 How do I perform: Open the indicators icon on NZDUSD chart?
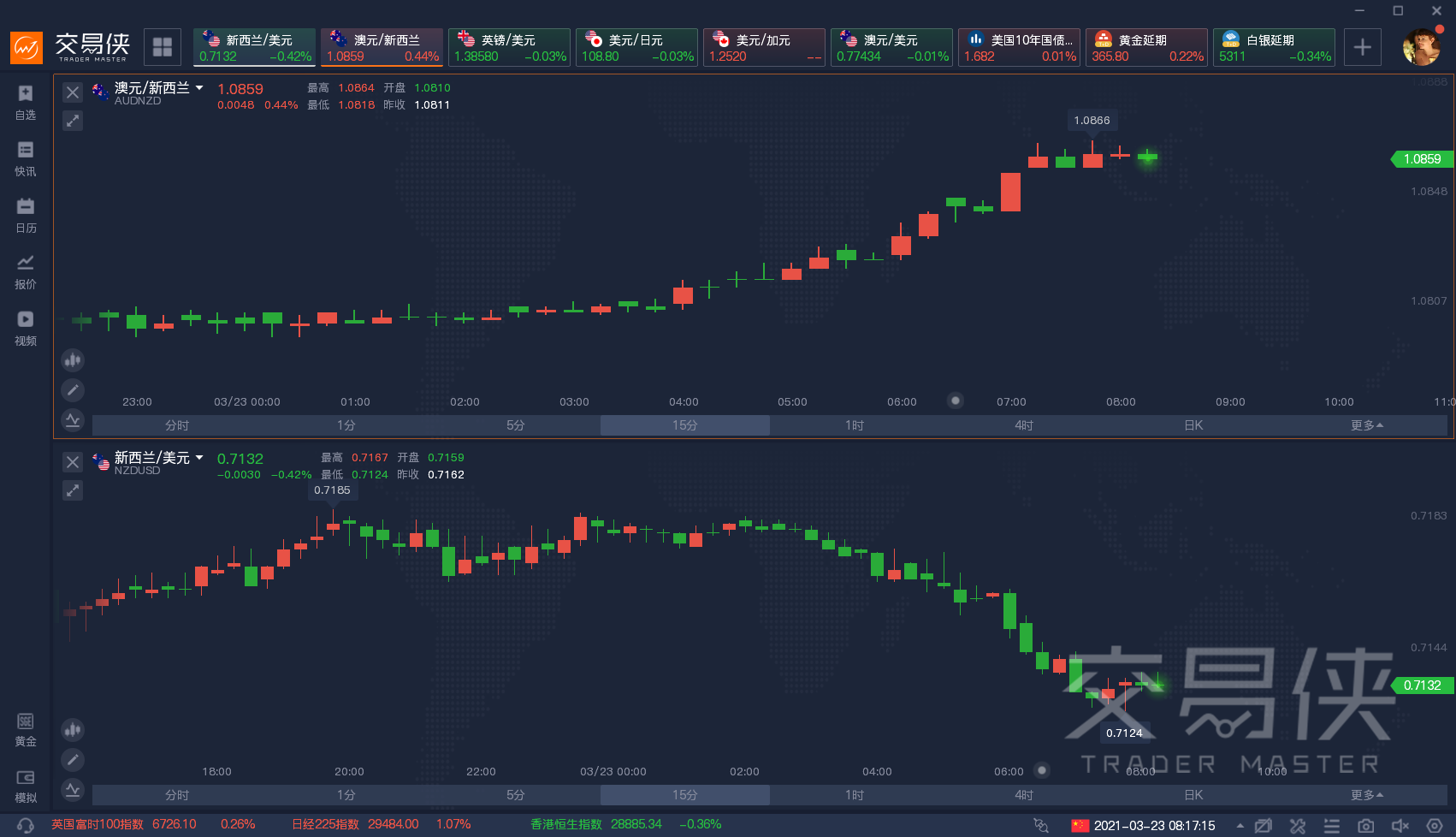[x=73, y=789]
